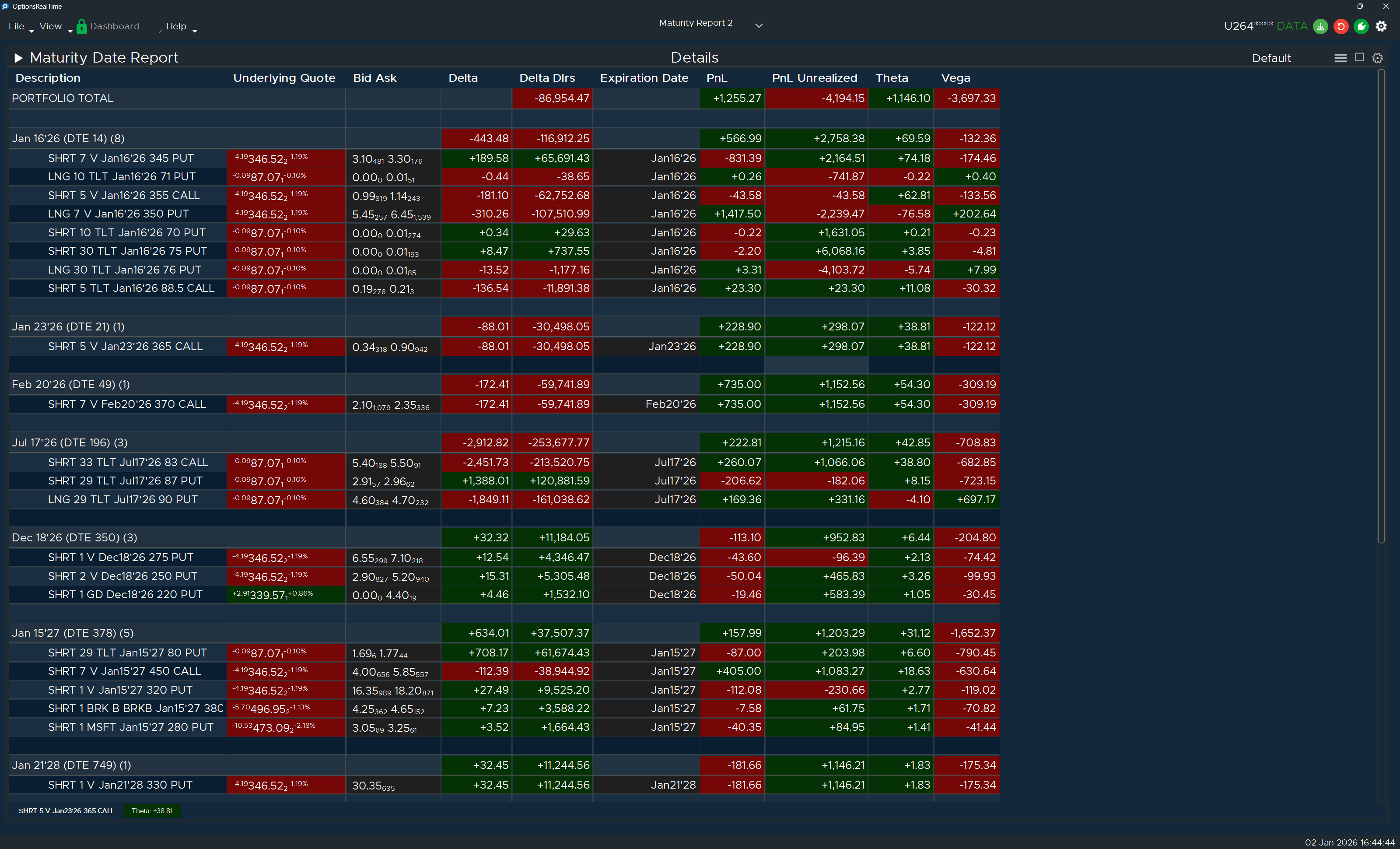Viewport: 1400px width, 849px height.
Task: Sort by the Delta Dlrs column header
Action: pyautogui.click(x=546, y=78)
